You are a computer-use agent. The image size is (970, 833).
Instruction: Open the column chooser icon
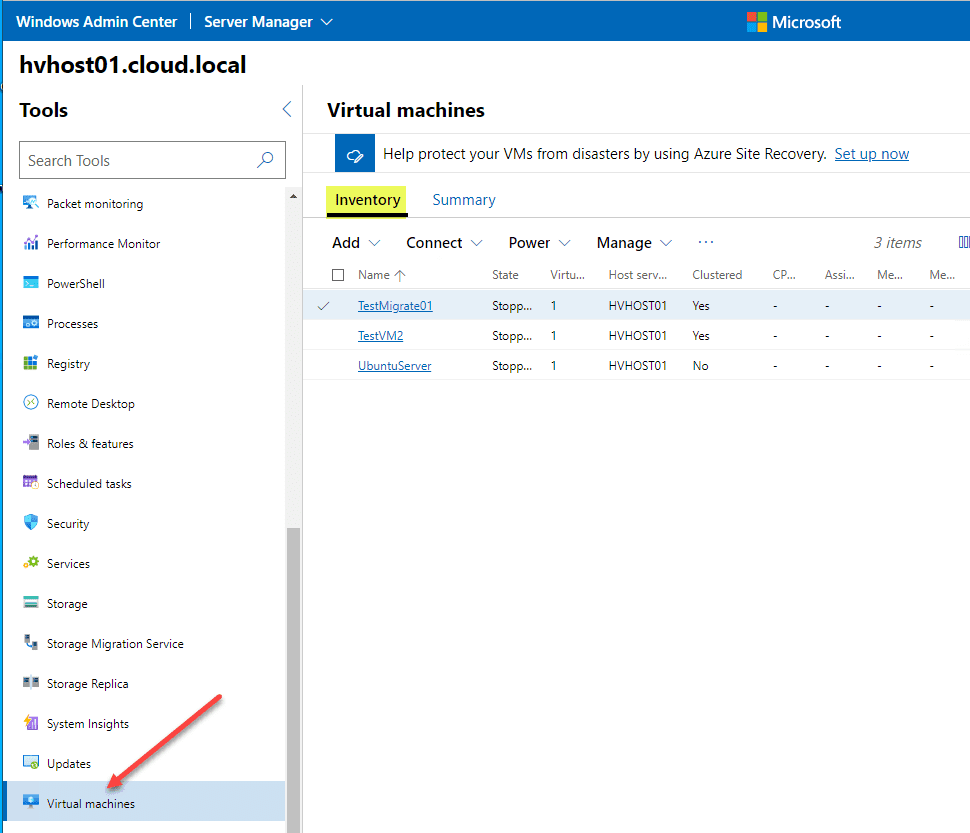[964, 242]
